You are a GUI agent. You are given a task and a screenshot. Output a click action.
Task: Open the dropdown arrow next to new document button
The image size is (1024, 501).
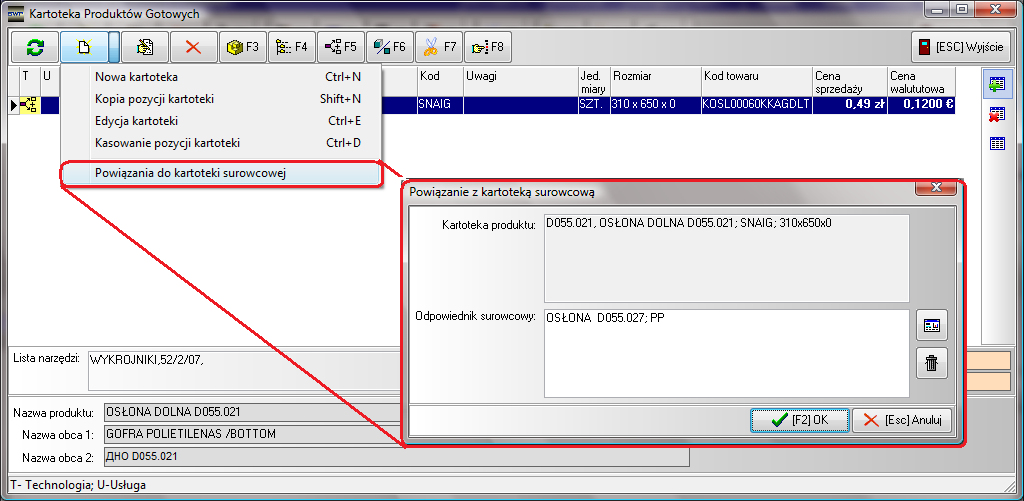pos(114,47)
